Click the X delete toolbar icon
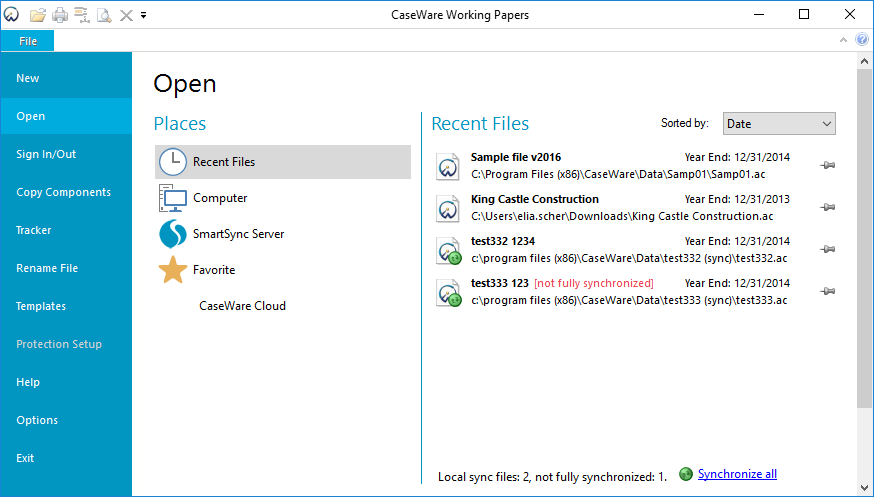The width and height of the screenshot is (874, 497). (127, 15)
